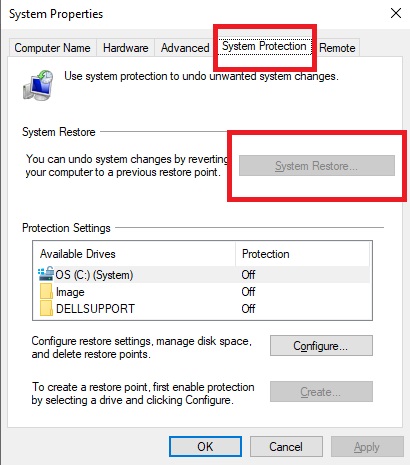Open the Remote tab

337,48
